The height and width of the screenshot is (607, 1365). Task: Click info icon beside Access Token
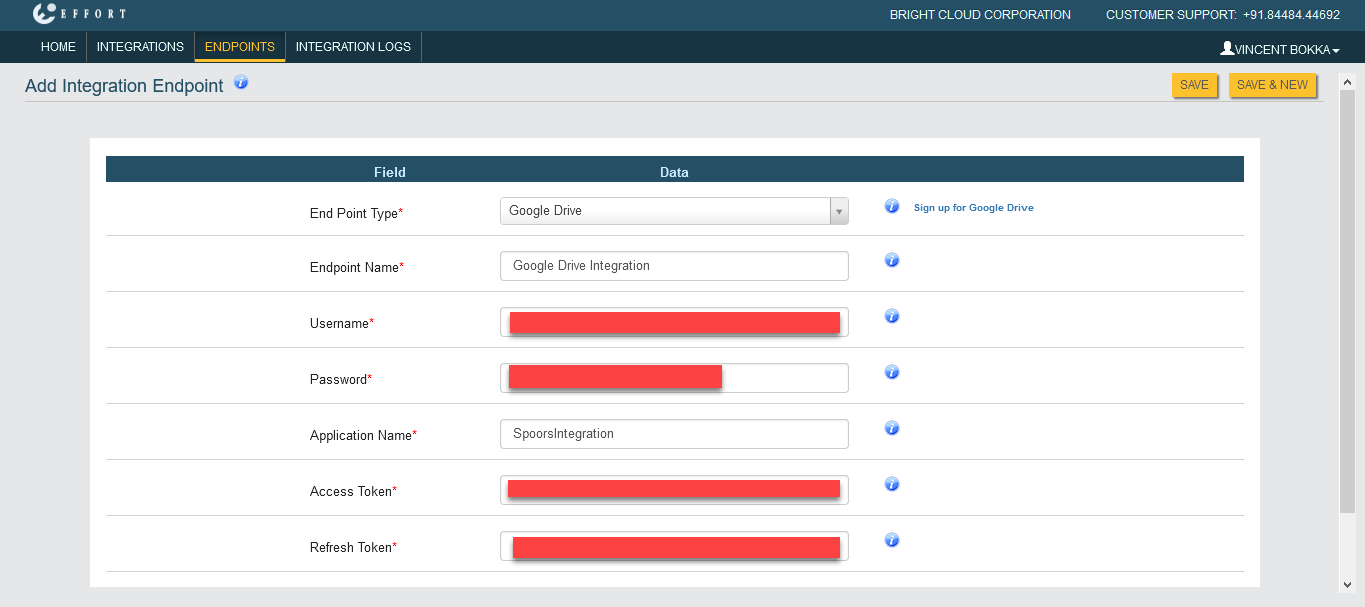(x=892, y=484)
